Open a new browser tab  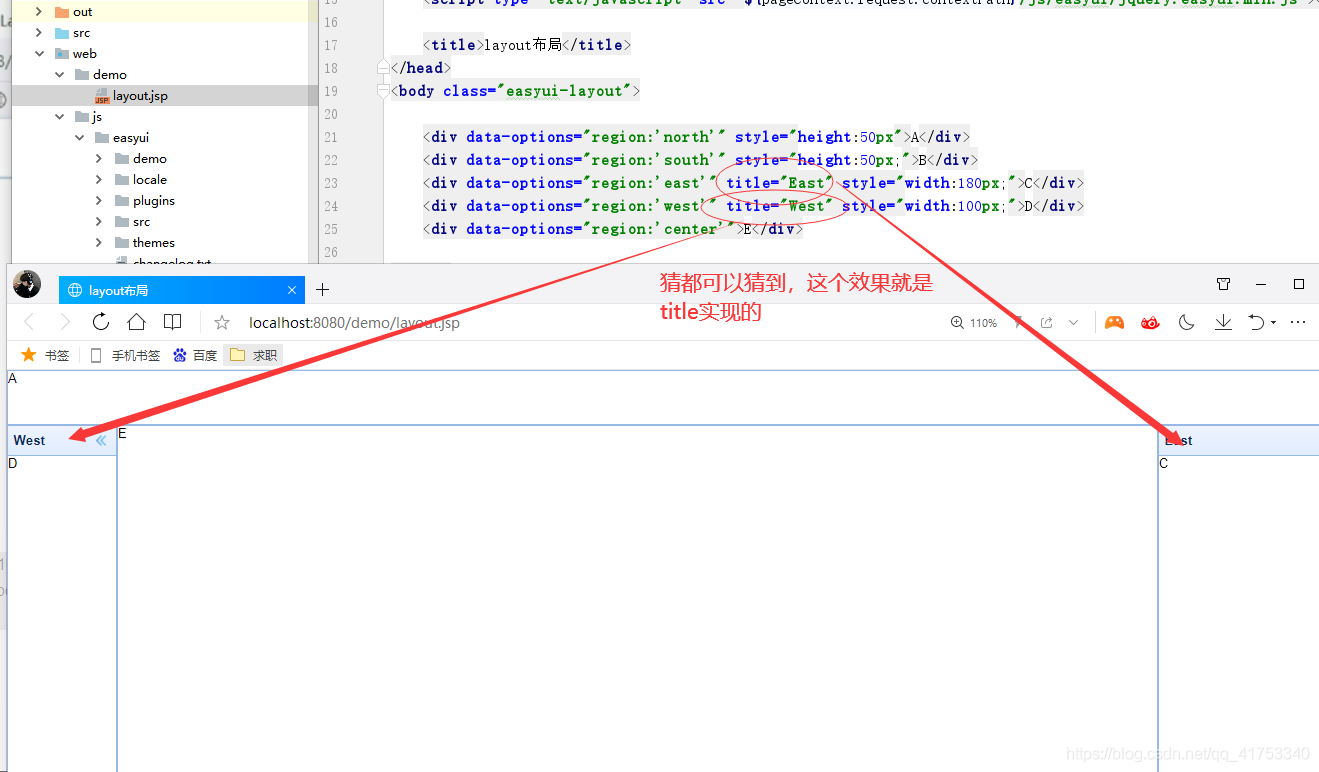pyautogui.click(x=322, y=290)
